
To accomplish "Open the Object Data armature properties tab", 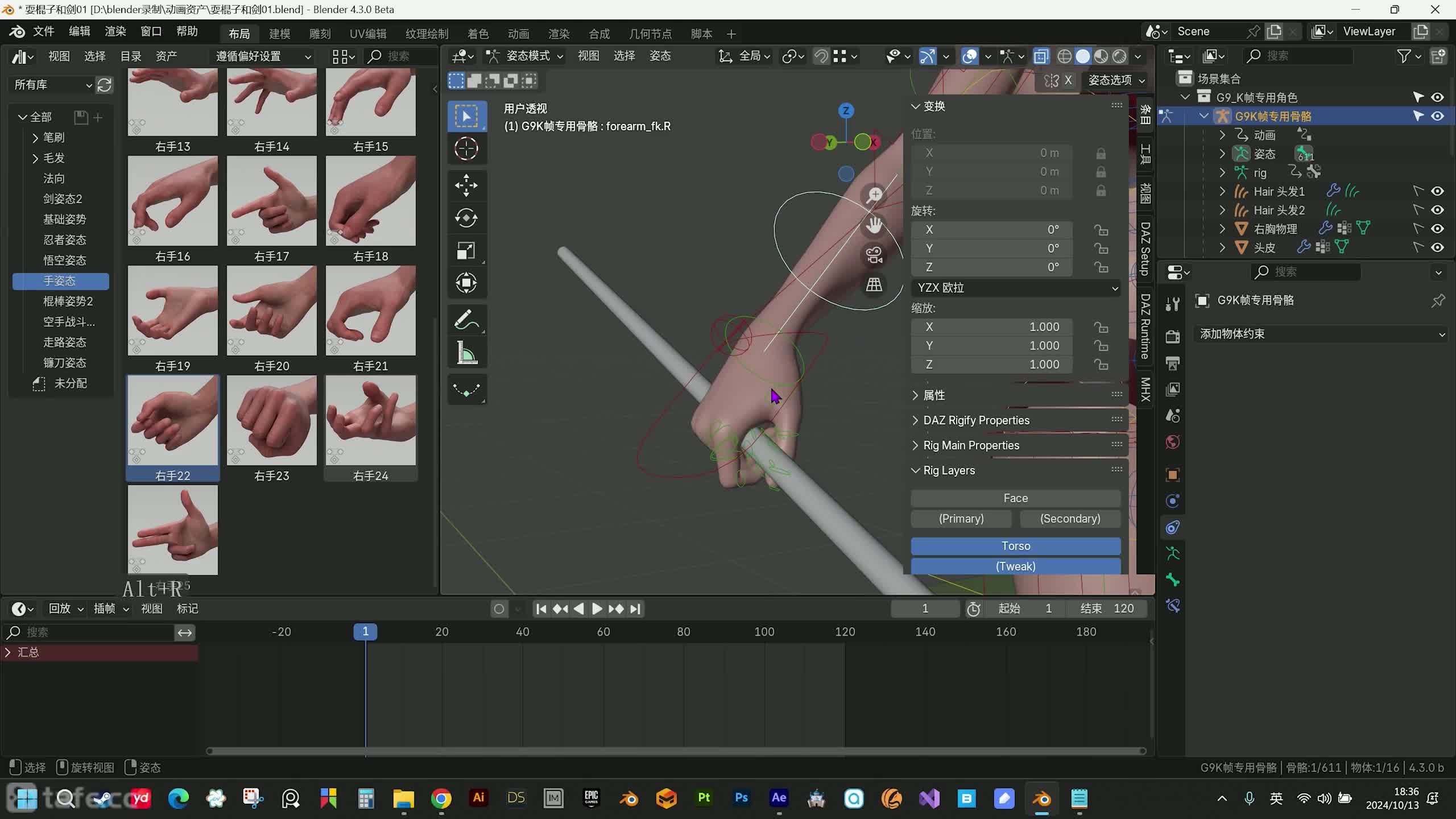I will click(1173, 553).
